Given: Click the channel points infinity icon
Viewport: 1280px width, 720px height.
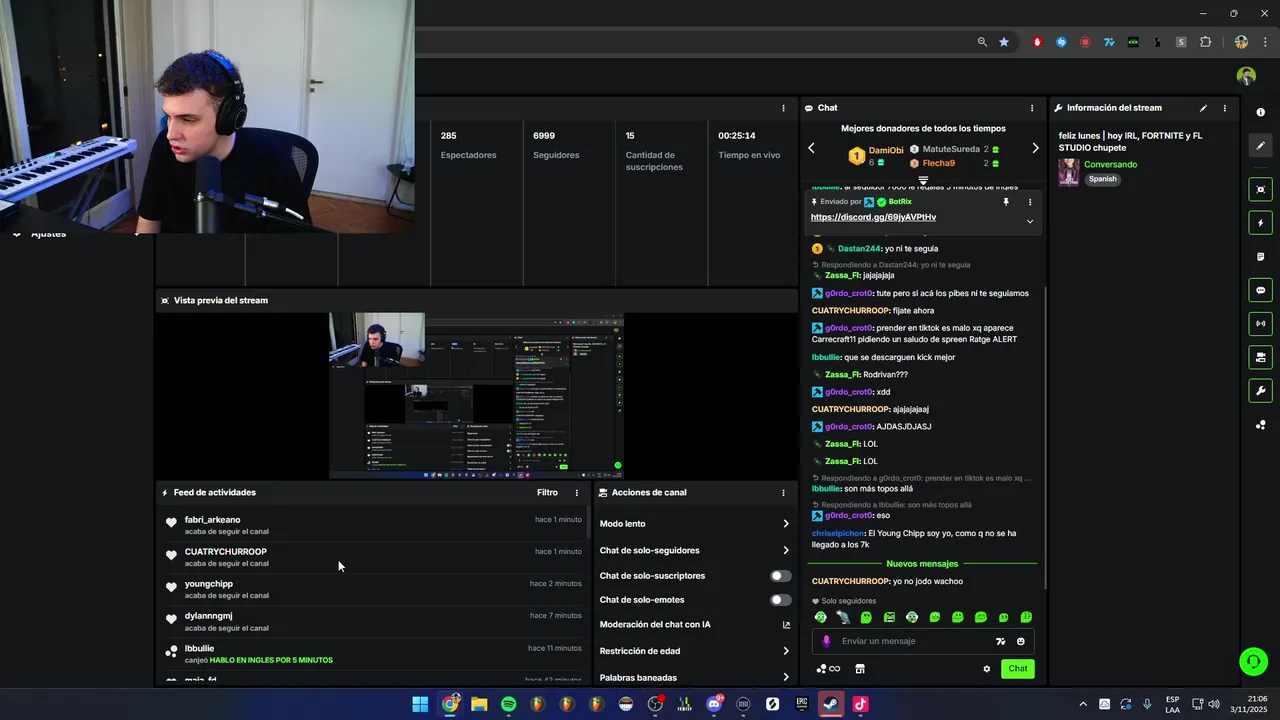Looking at the screenshot, I should (x=828, y=669).
